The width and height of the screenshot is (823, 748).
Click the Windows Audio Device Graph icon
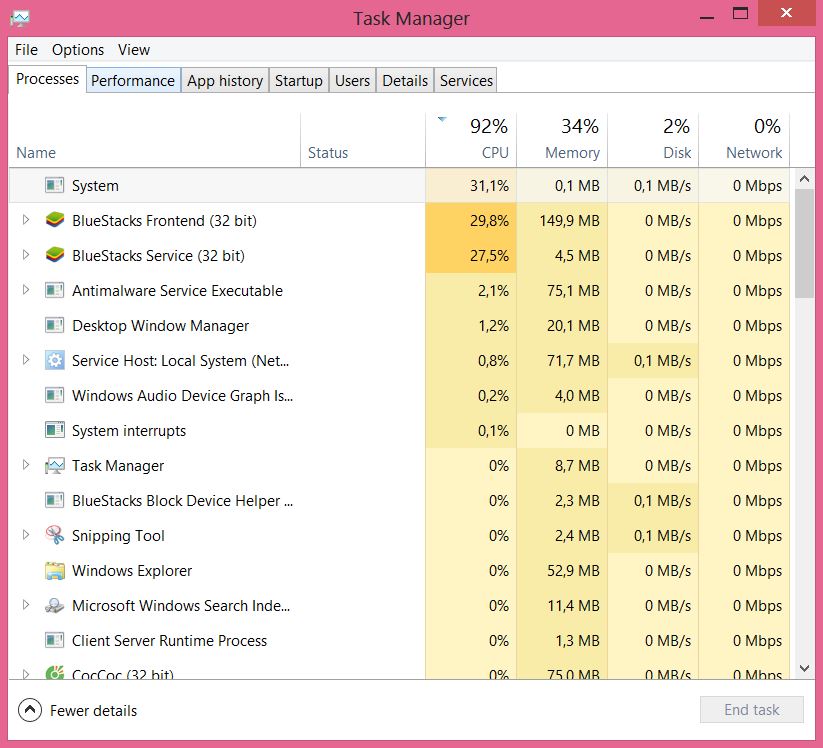click(55, 395)
